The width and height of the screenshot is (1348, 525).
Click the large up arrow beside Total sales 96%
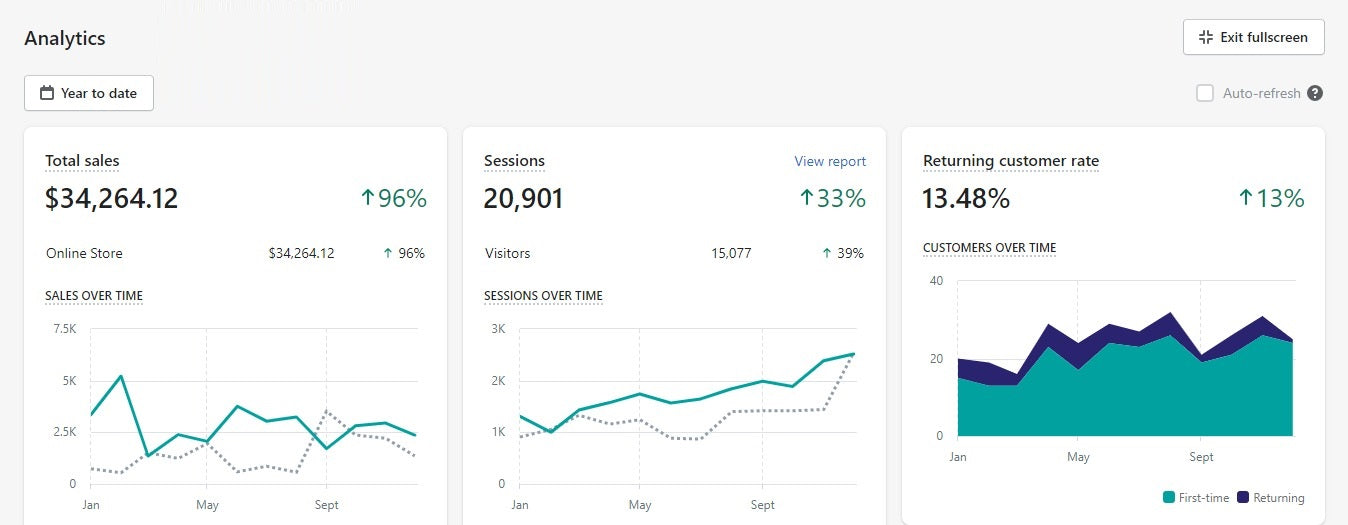tap(367, 199)
